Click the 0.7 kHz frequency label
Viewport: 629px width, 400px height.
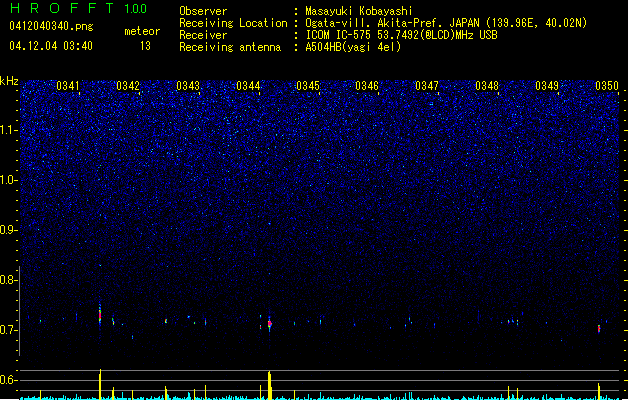7,330
